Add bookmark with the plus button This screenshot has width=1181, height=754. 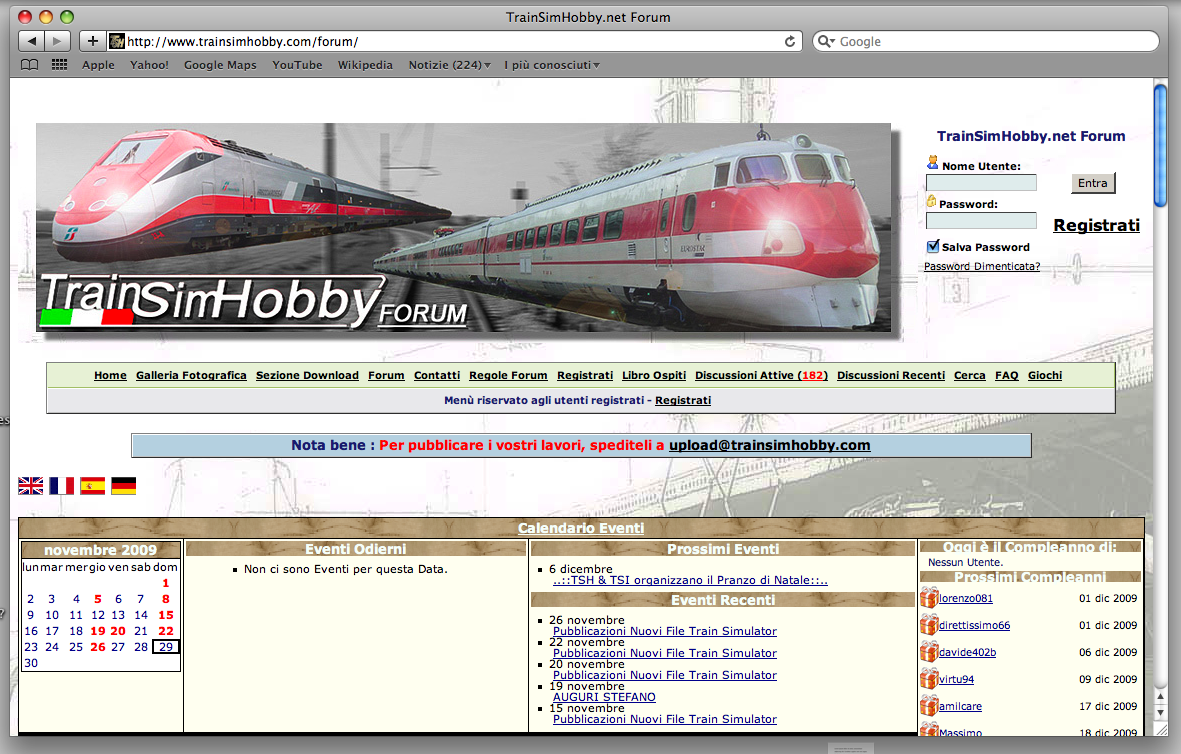click(x=92, y=41)
